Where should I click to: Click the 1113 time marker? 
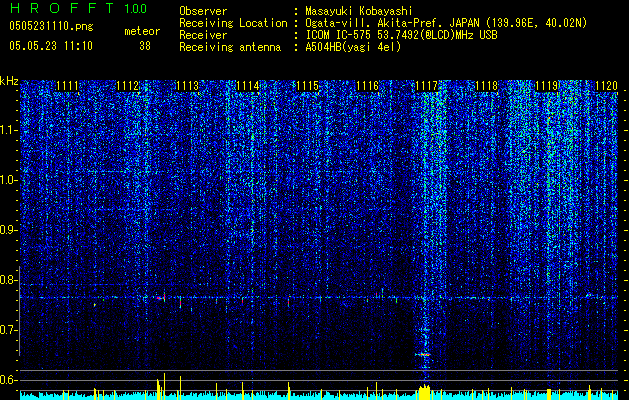[188, 86]
